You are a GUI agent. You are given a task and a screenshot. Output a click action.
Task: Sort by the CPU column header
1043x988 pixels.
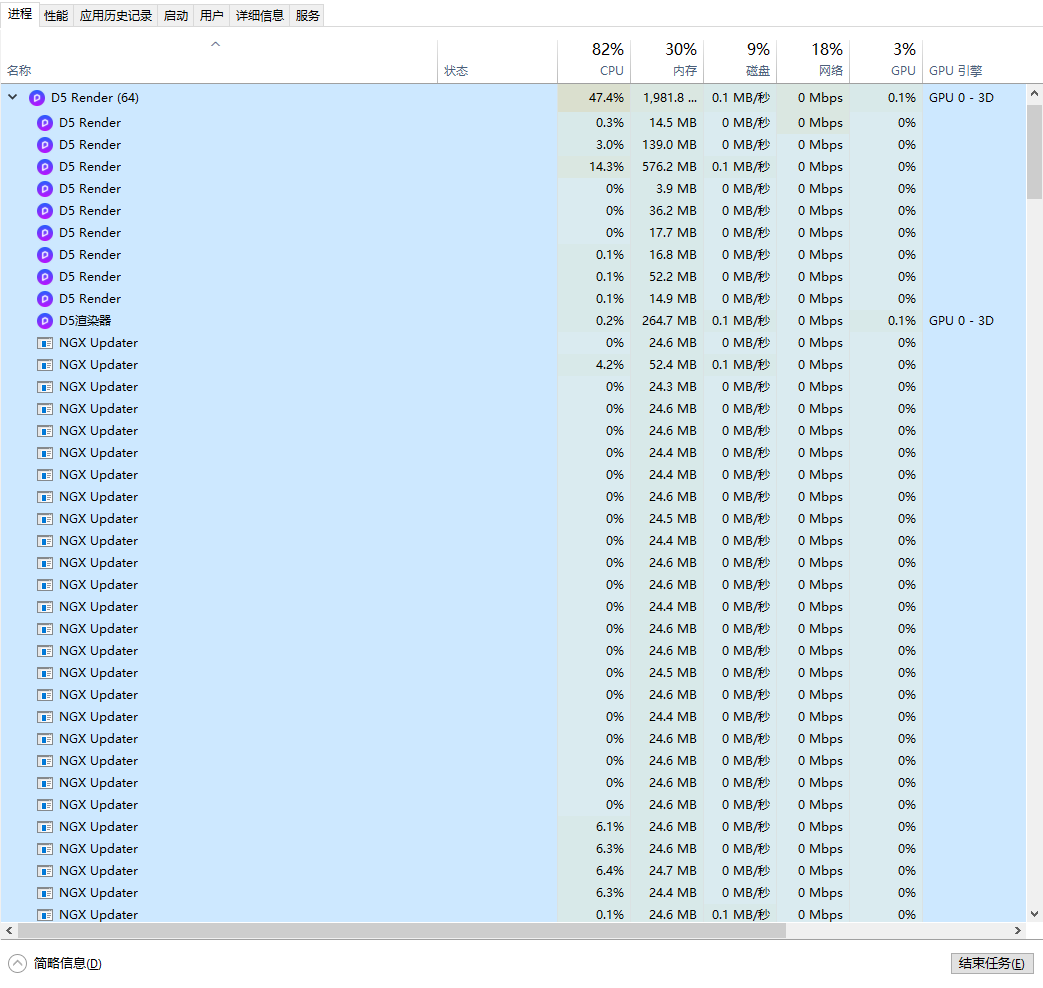(x=594, y=61)
